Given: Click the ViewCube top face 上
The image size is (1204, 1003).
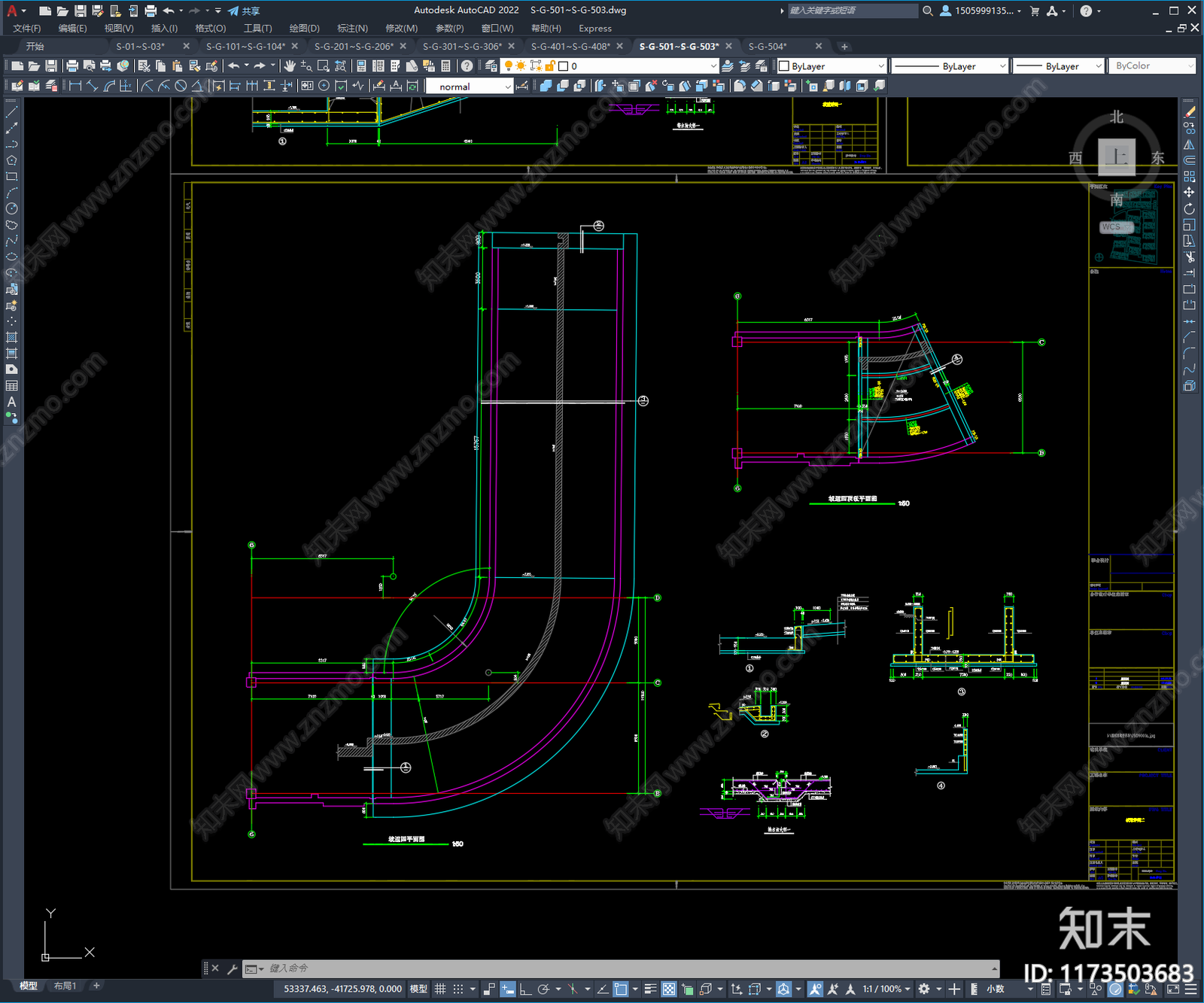Looking at the screenshot, I should pyautogui.click(x=1117, y=157).
